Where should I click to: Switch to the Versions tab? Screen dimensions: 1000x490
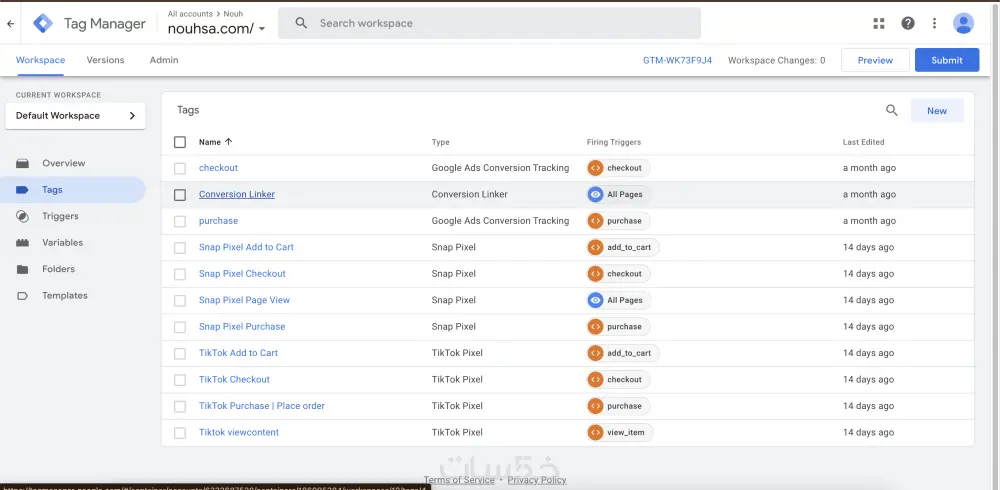tap(105, 60)
